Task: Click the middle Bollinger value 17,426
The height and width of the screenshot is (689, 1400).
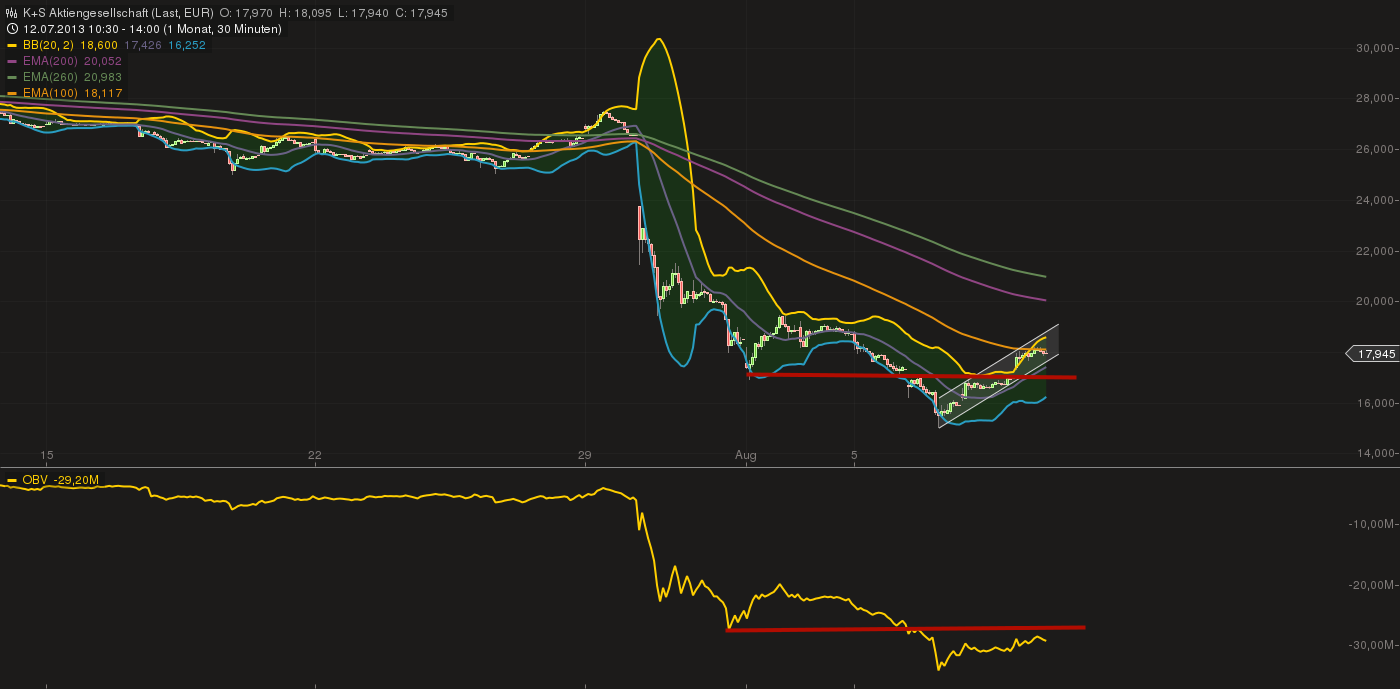Action: click(143, 45)
